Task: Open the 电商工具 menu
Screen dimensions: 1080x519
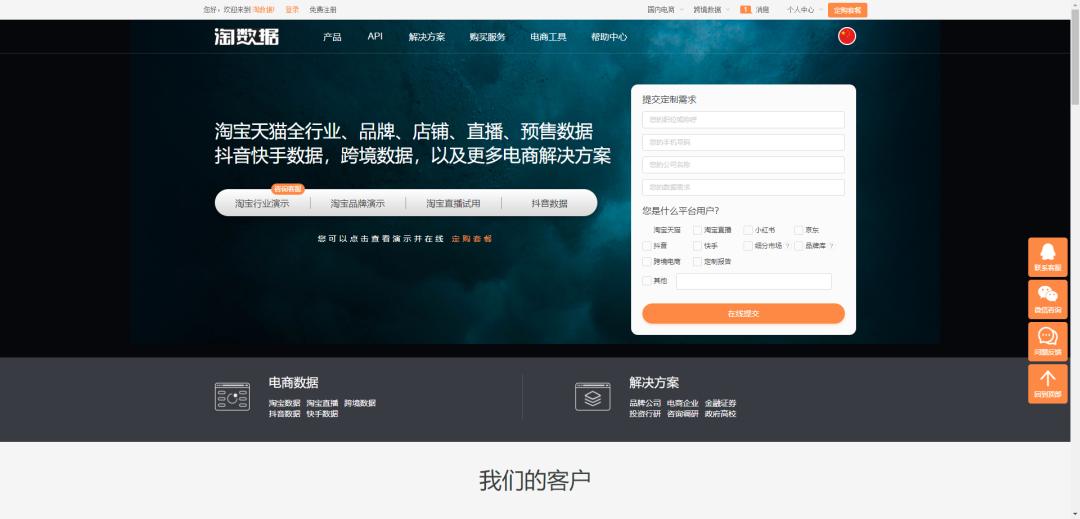Action: coord(548,36)
